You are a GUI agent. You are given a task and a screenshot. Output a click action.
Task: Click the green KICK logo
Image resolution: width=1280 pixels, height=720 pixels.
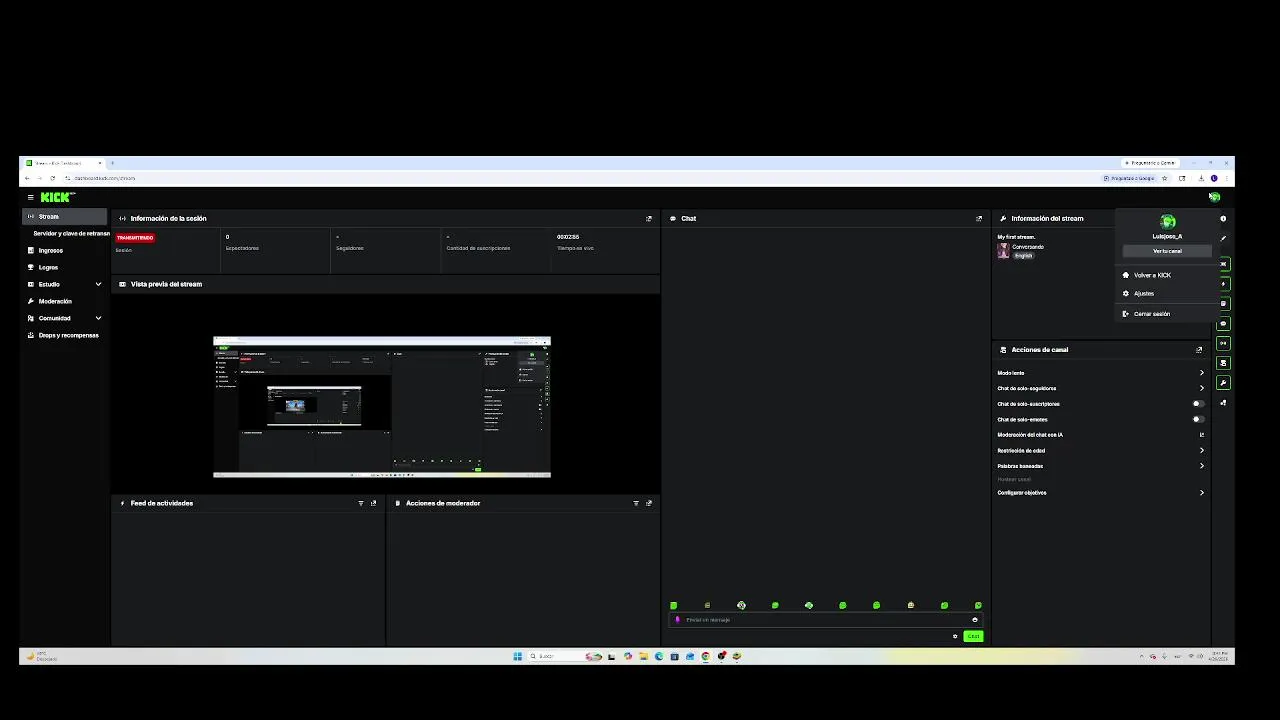[x=55, y=197]
